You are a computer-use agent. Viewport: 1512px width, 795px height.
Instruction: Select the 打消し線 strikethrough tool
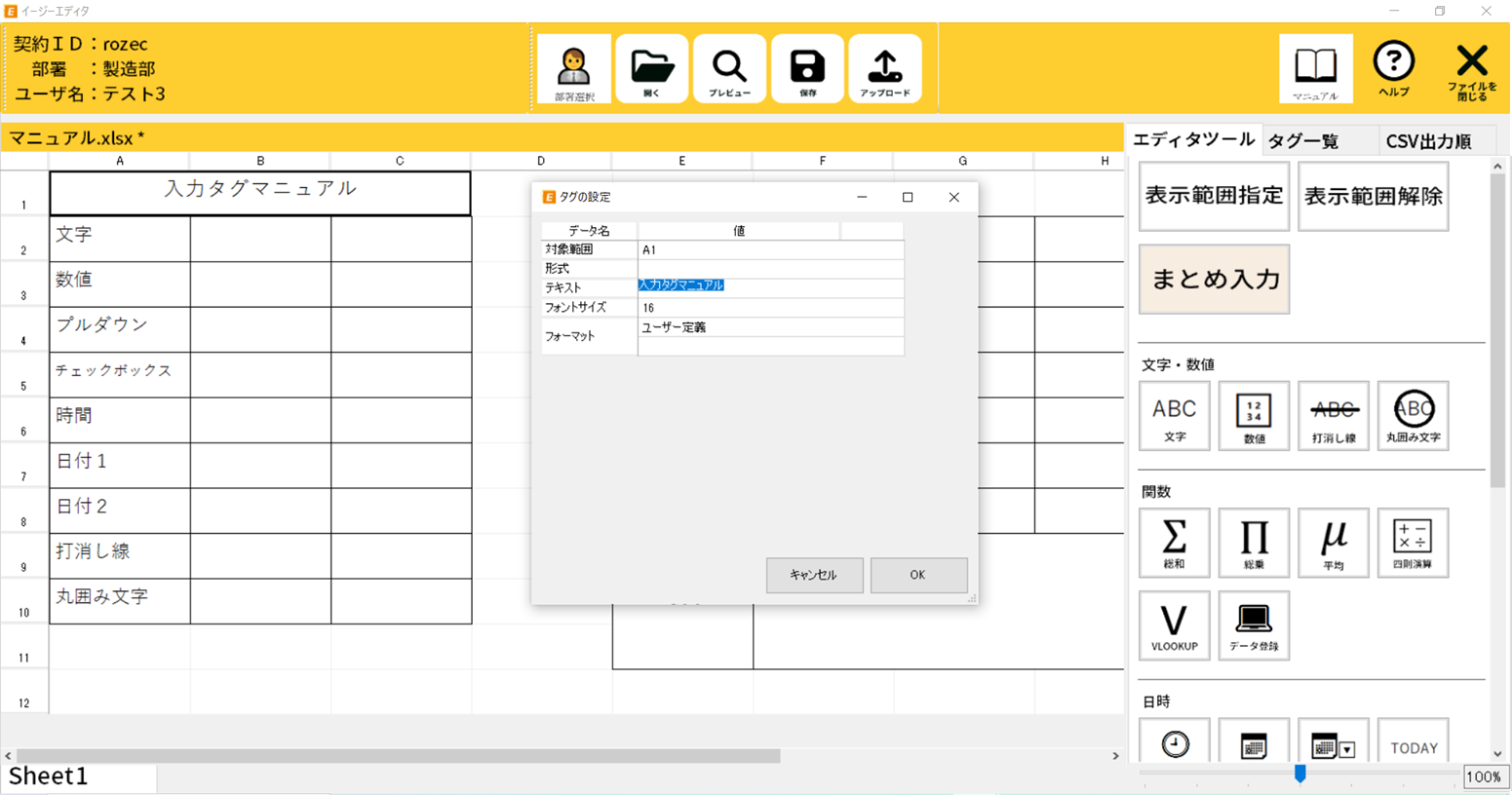pos(1333,416)
